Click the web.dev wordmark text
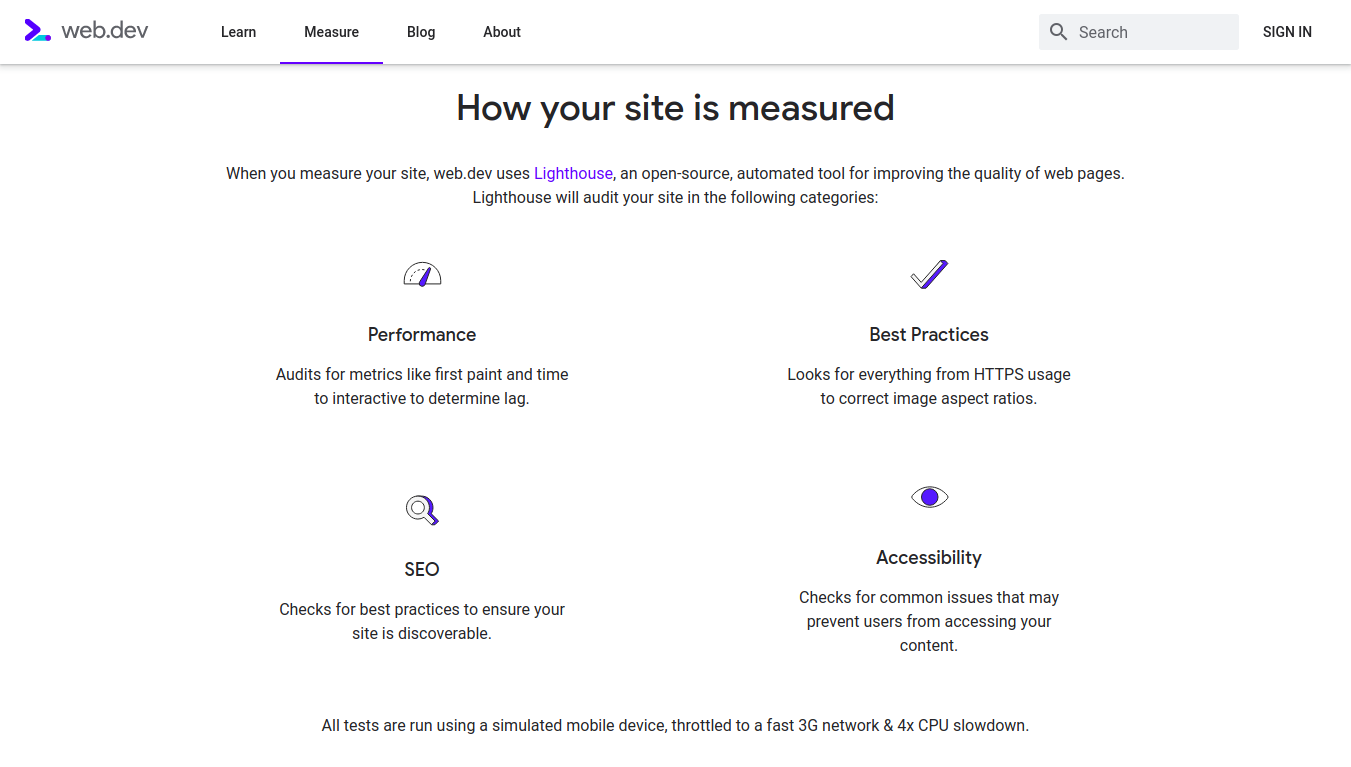 [105, 31]
